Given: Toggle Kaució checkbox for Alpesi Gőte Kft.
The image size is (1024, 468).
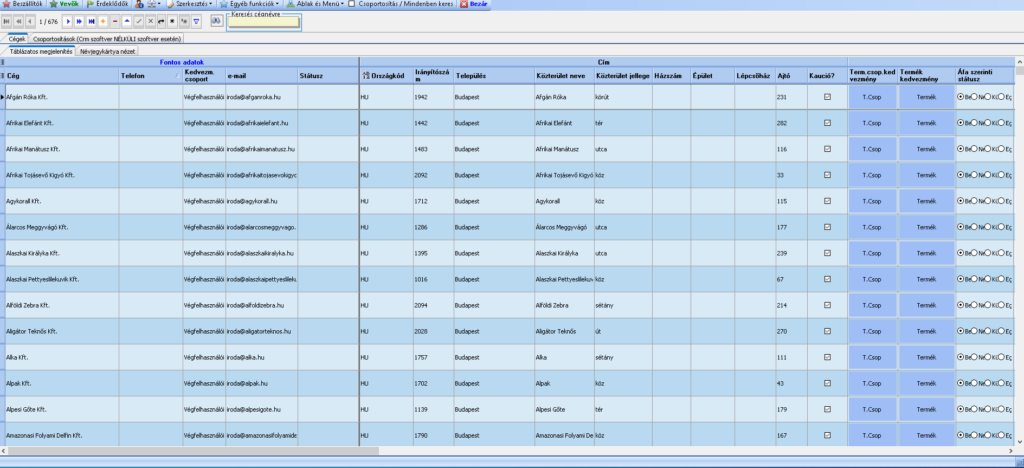Looking at the screenshot, I should click(x=827, y=410).
